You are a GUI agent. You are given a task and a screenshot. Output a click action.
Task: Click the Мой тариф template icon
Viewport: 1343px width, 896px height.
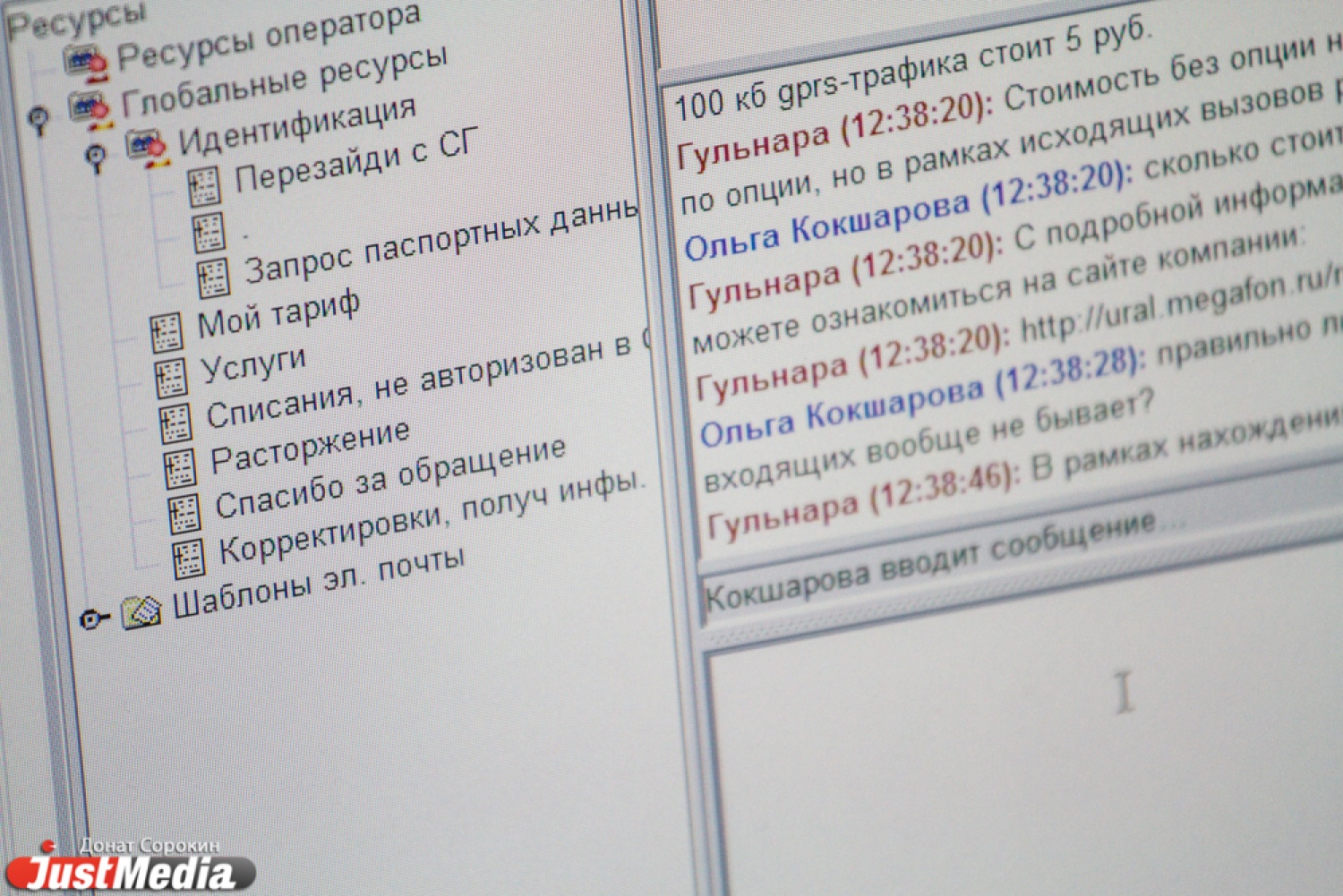point(167,331)
